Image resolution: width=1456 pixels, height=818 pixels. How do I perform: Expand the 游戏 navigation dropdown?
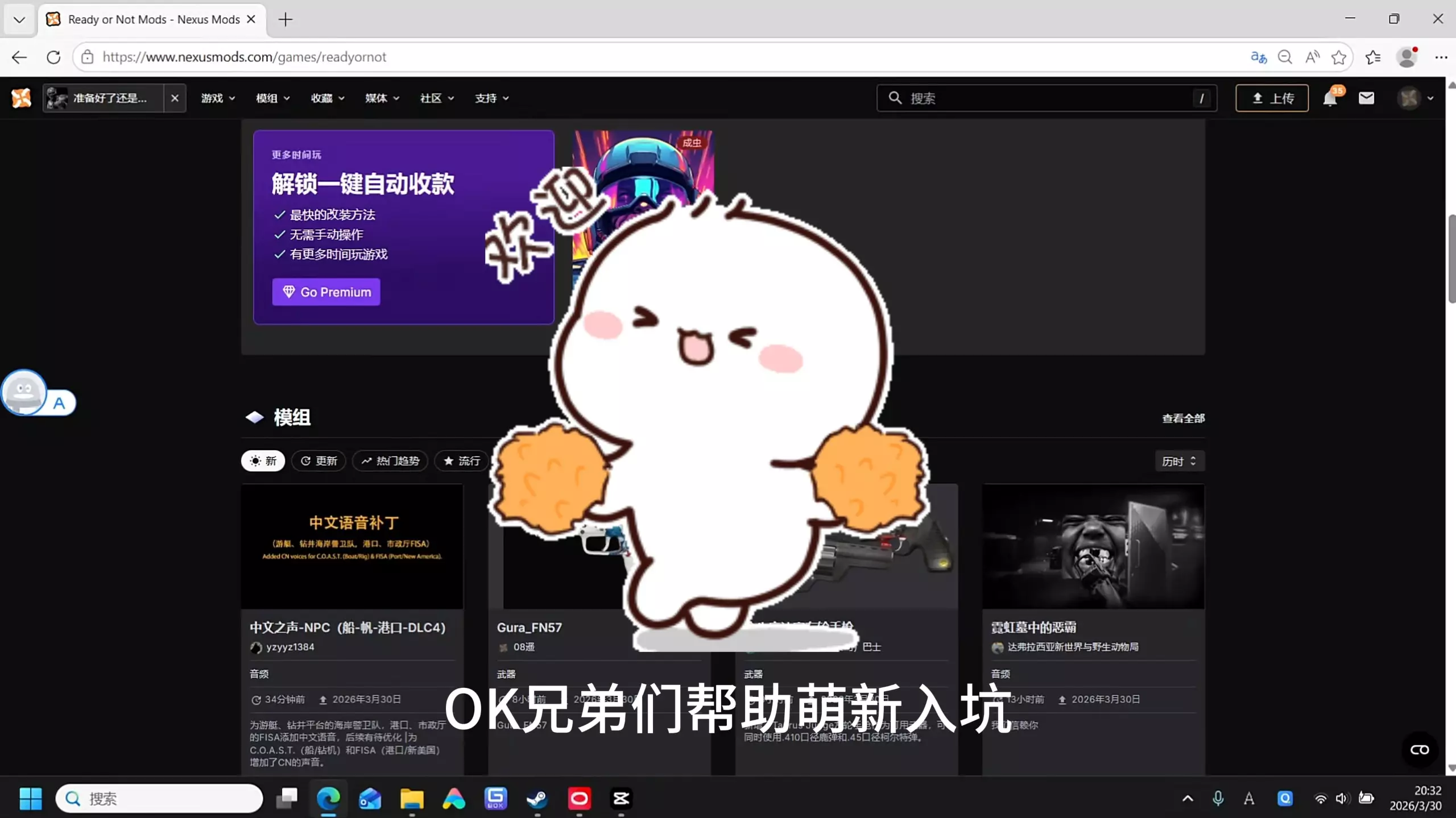(218, 98)
